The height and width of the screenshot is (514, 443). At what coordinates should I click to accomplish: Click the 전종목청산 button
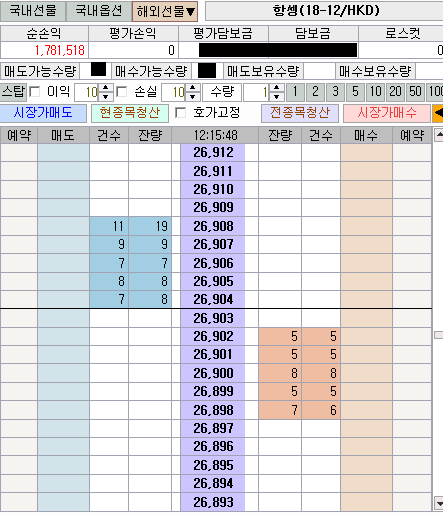[x=300, y=113]
